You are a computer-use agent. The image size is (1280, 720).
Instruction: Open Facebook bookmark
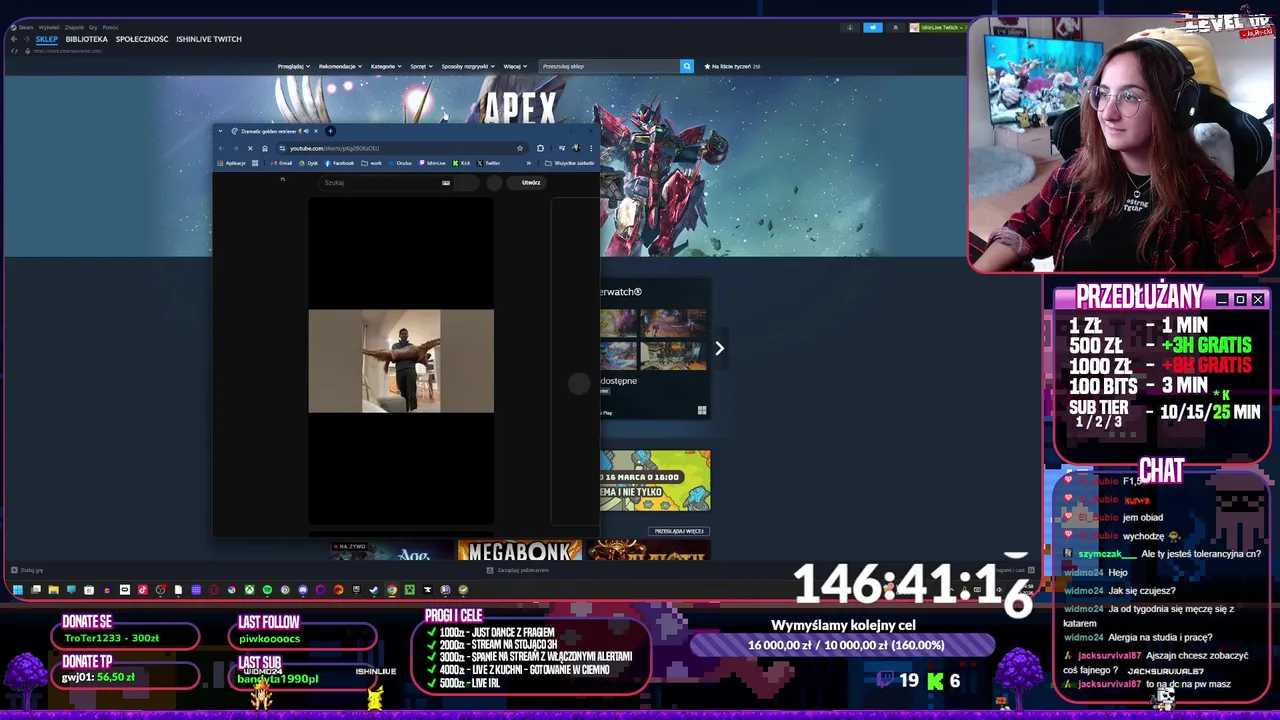[x=338, y=163]
